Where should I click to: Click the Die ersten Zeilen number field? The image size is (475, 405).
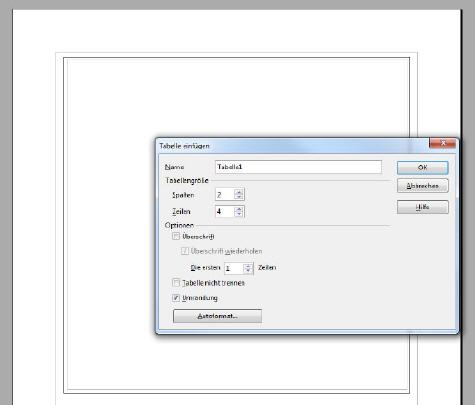coord(234,268)
